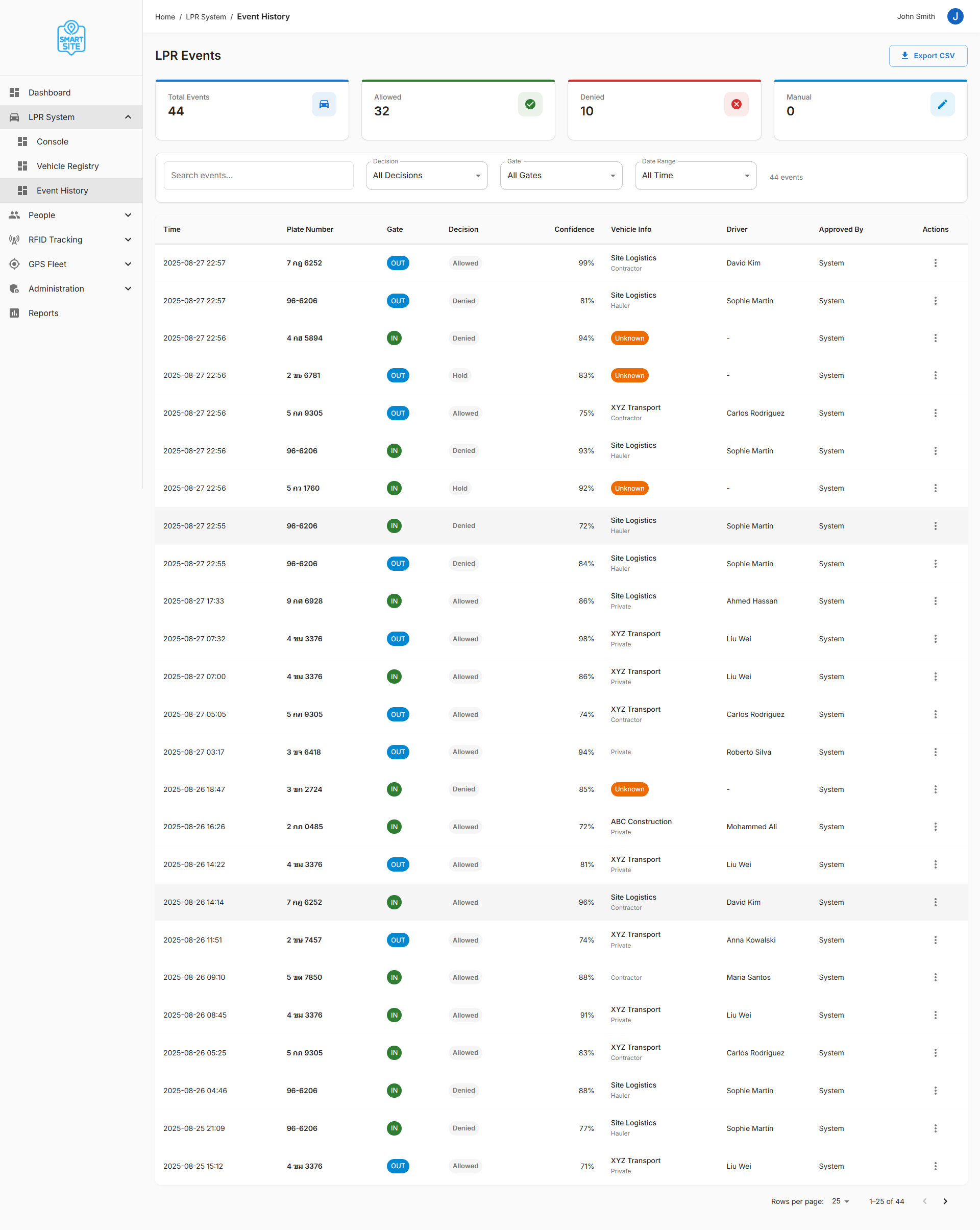
Task: Collapse the LPR System sidebar section
Action: coord(128,117)
